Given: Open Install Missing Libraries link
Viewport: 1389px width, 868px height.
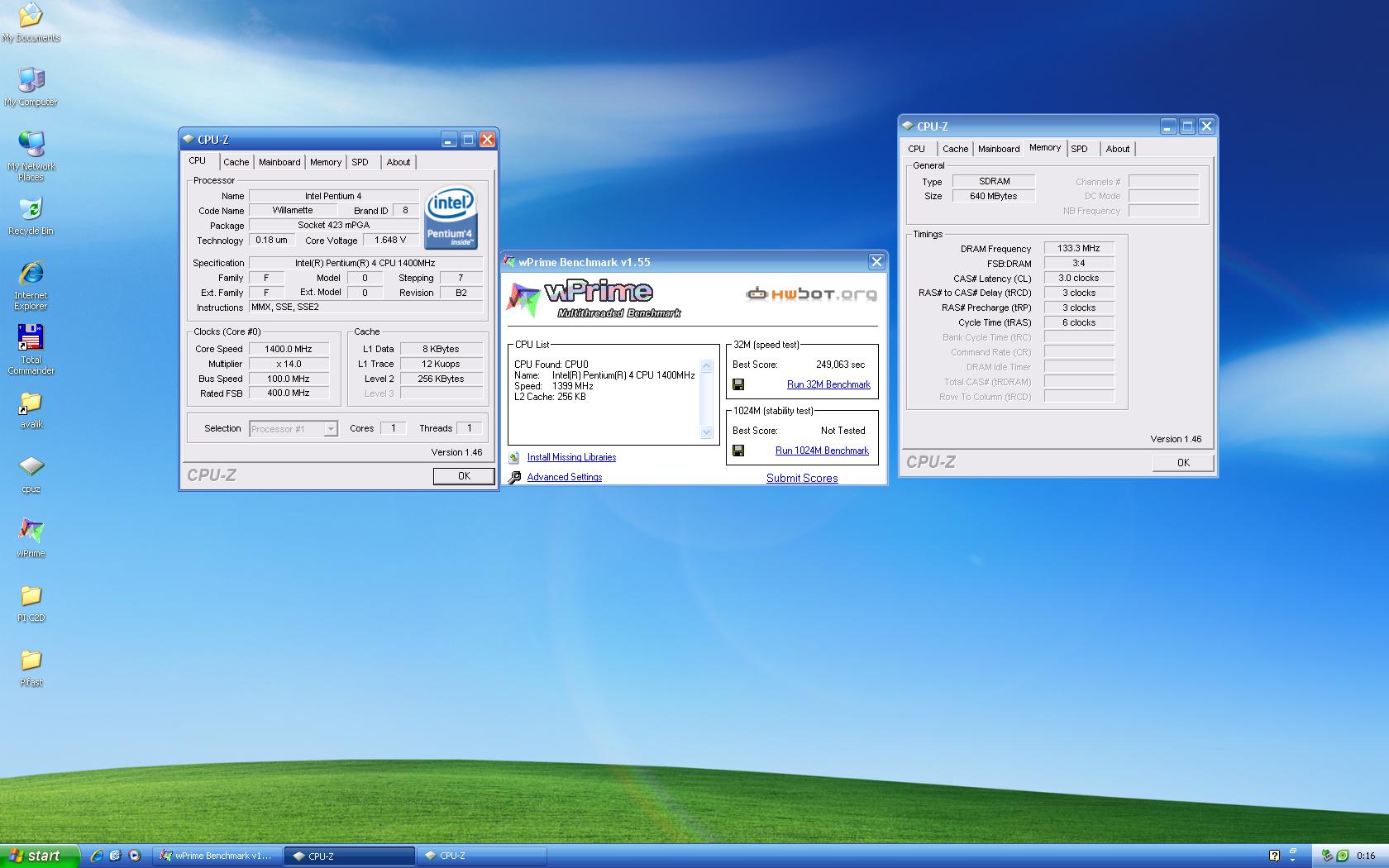Looking at the screenshot, I should click(571, 457).
